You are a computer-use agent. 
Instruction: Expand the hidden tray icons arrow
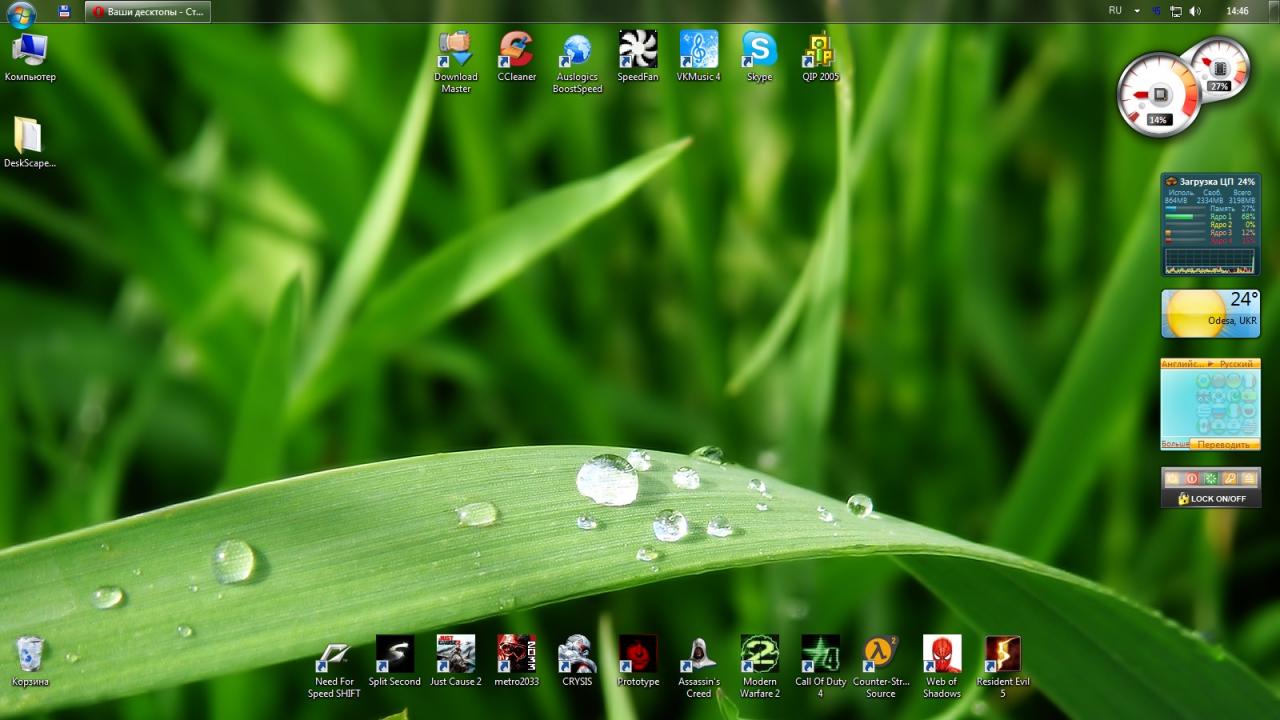click(1137, 11)
